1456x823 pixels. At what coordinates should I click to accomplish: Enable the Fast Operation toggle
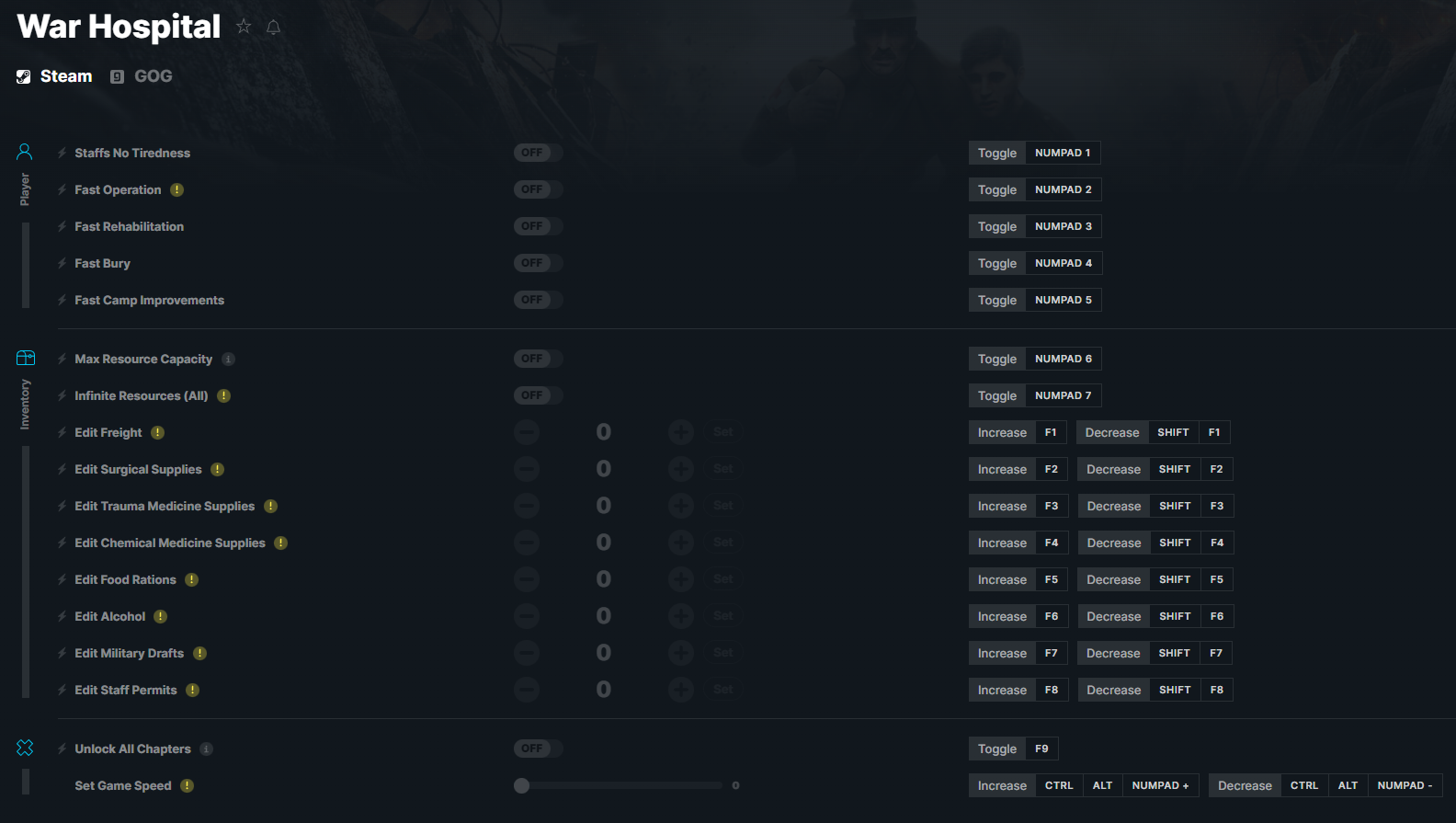tap(538, 189)
